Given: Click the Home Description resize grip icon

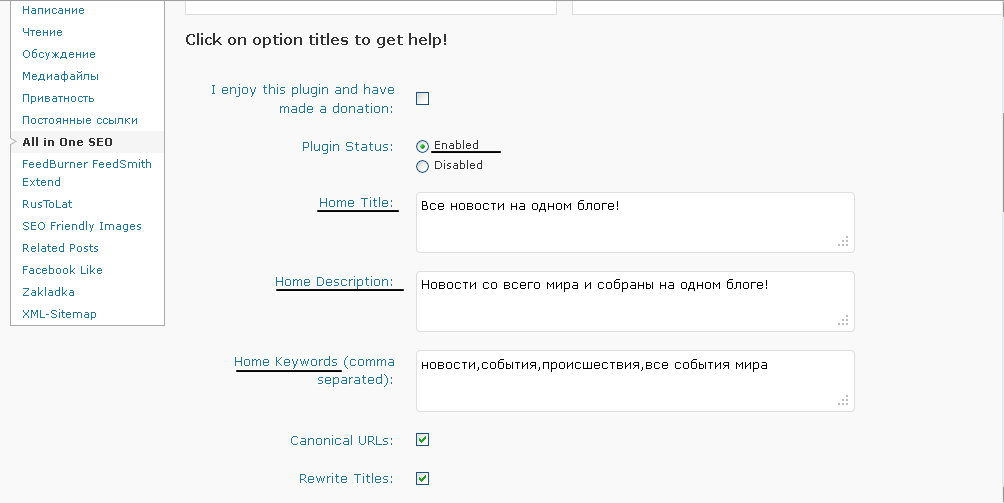Looking at the screenshot, I should [843, 320].
